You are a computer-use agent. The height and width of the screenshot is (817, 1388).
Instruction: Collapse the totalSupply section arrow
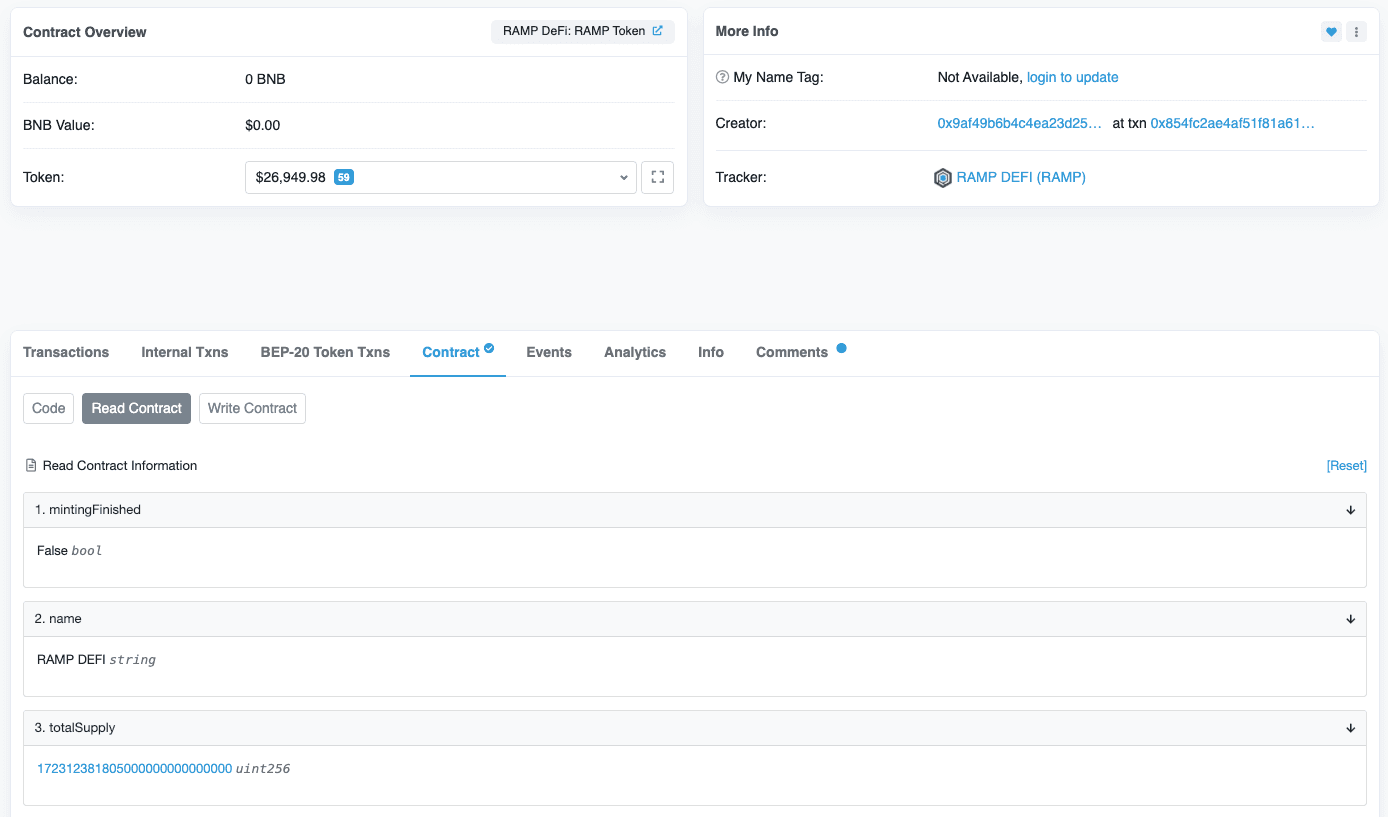pyautogui.click(x=1350, y=728)
